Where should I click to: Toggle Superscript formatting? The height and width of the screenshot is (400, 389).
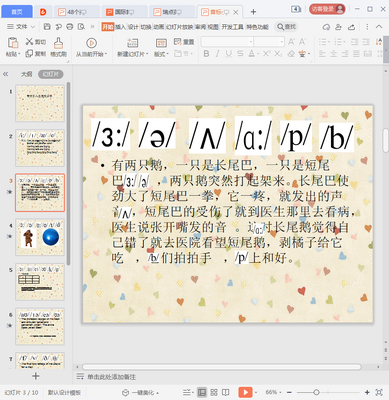[266, 53]
